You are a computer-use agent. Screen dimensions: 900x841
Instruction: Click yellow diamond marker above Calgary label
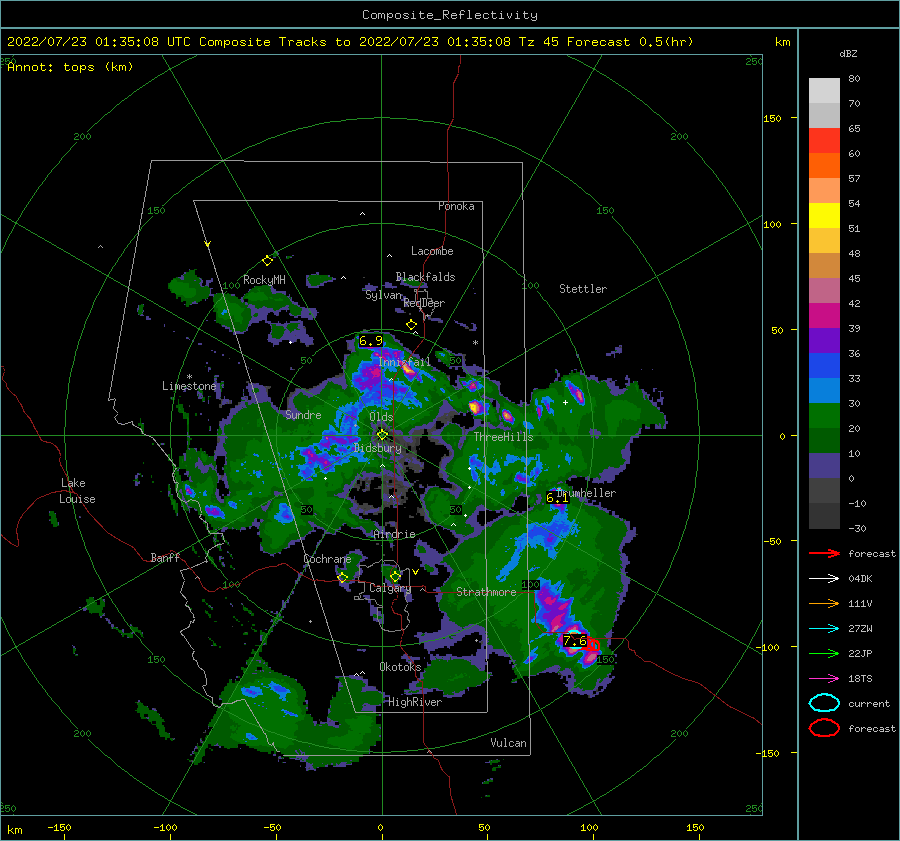pyautogui.click(x=395, y=576)
